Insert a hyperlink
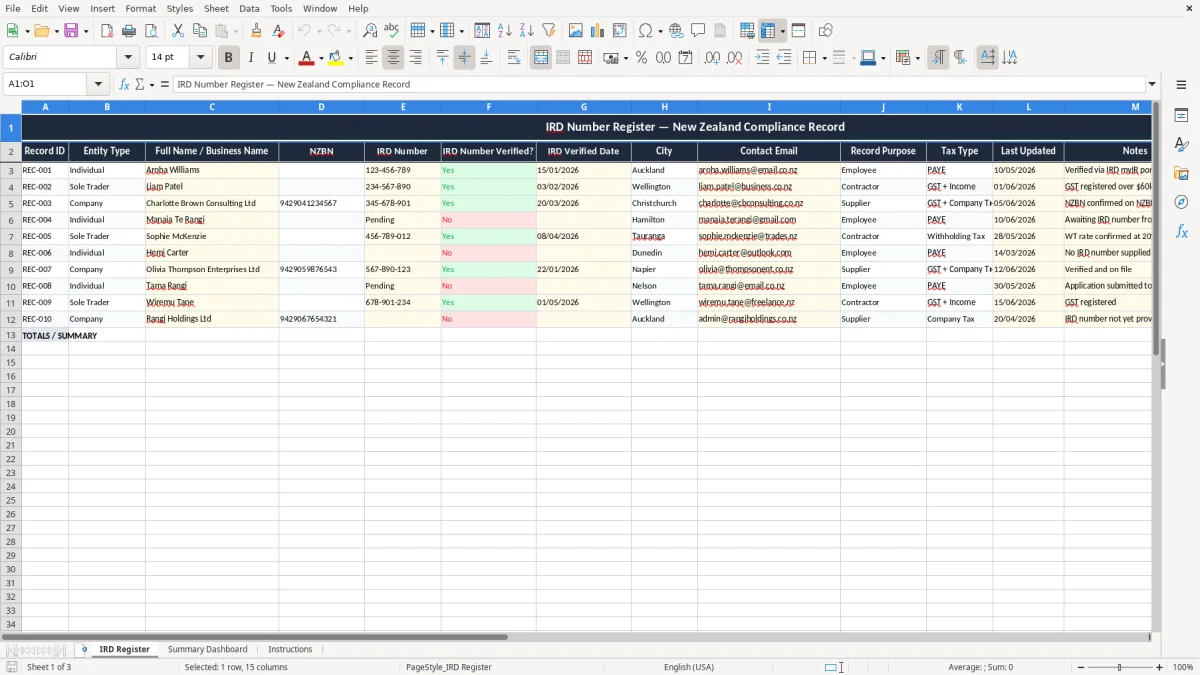1200x675 pixels. [x=676, y=31]
